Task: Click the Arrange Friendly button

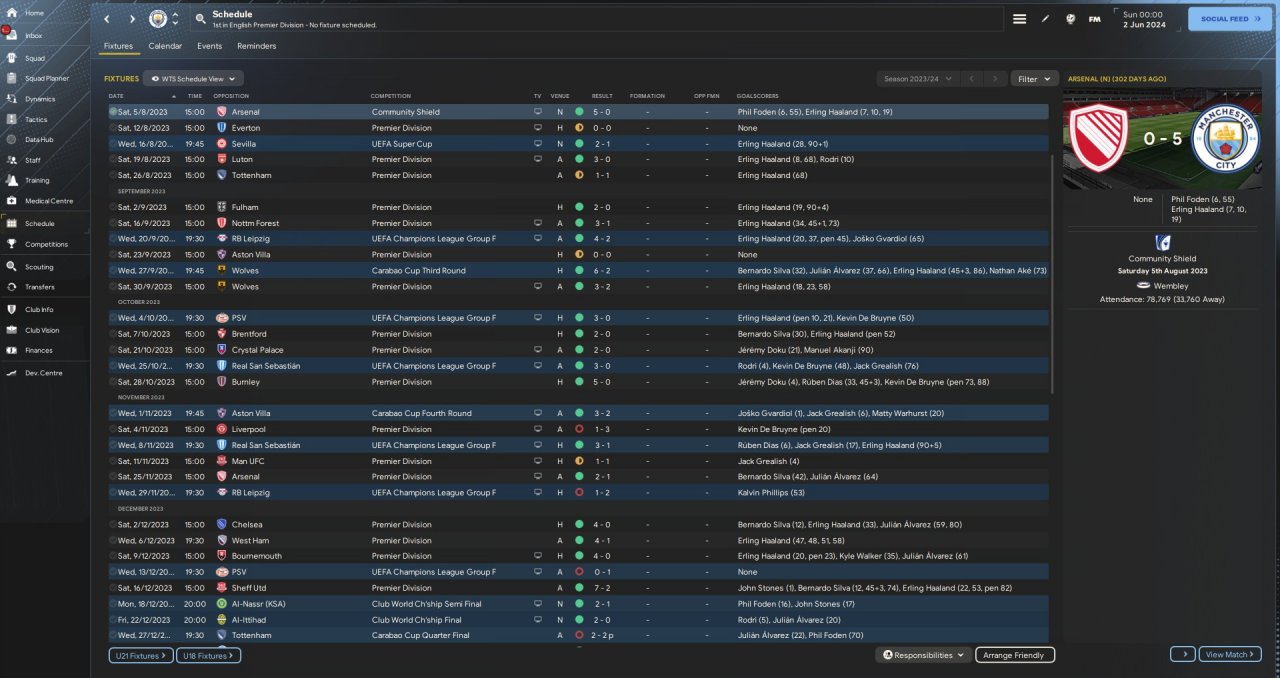Action: [1014, 655]
